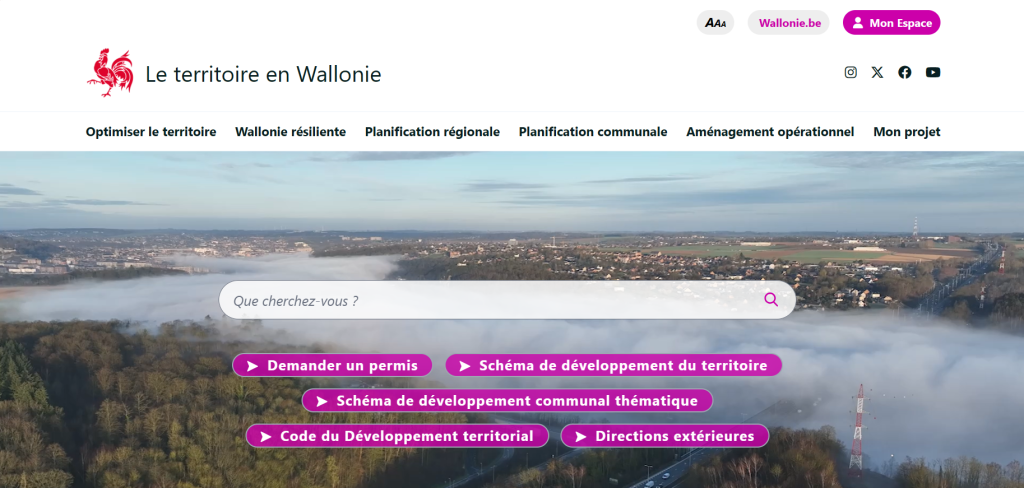Click the Instagram icon in header

click(x=851, y=72)
